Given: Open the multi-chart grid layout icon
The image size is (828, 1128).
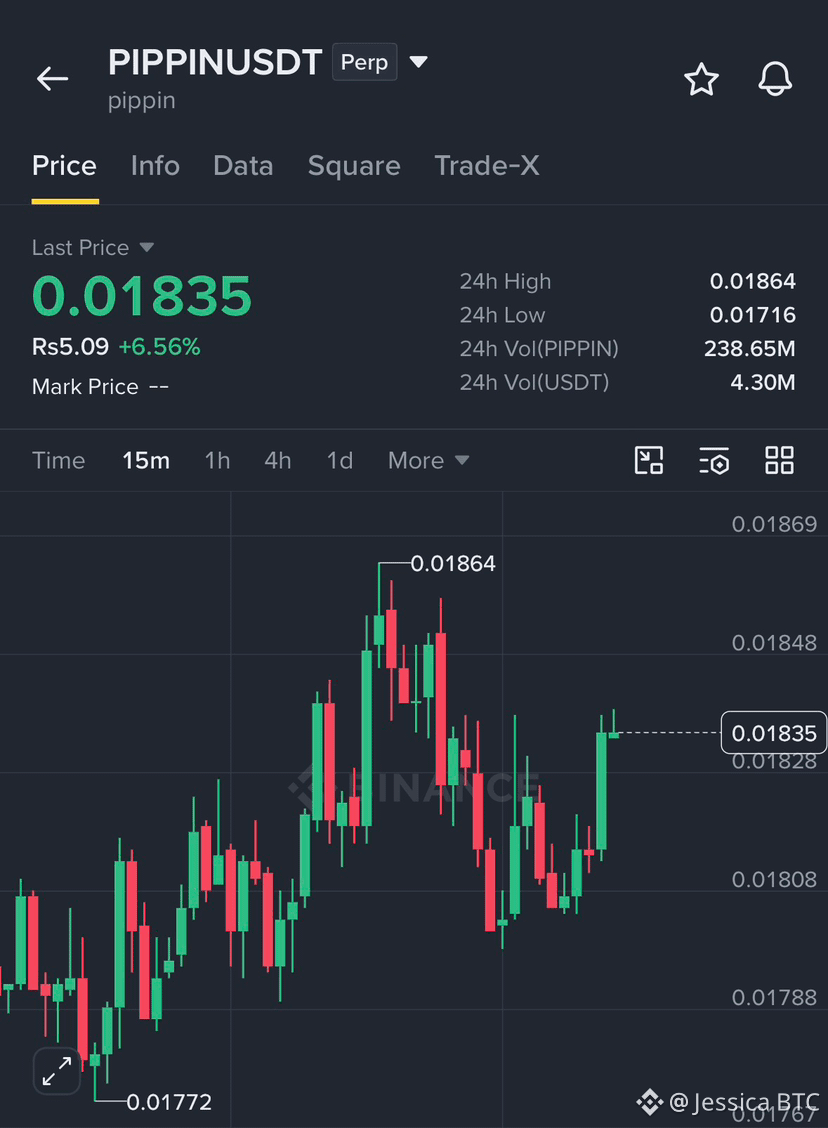Looking at the screenshot, I should tap(779, 460).
